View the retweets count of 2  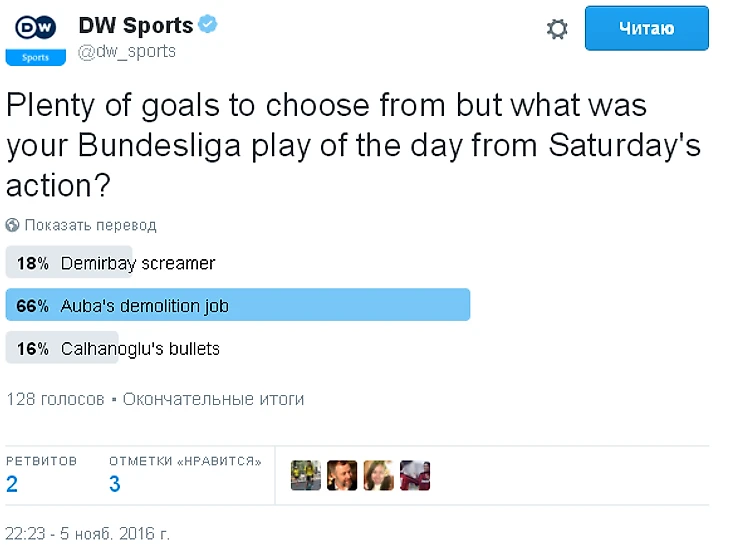(x=12, y=485)
